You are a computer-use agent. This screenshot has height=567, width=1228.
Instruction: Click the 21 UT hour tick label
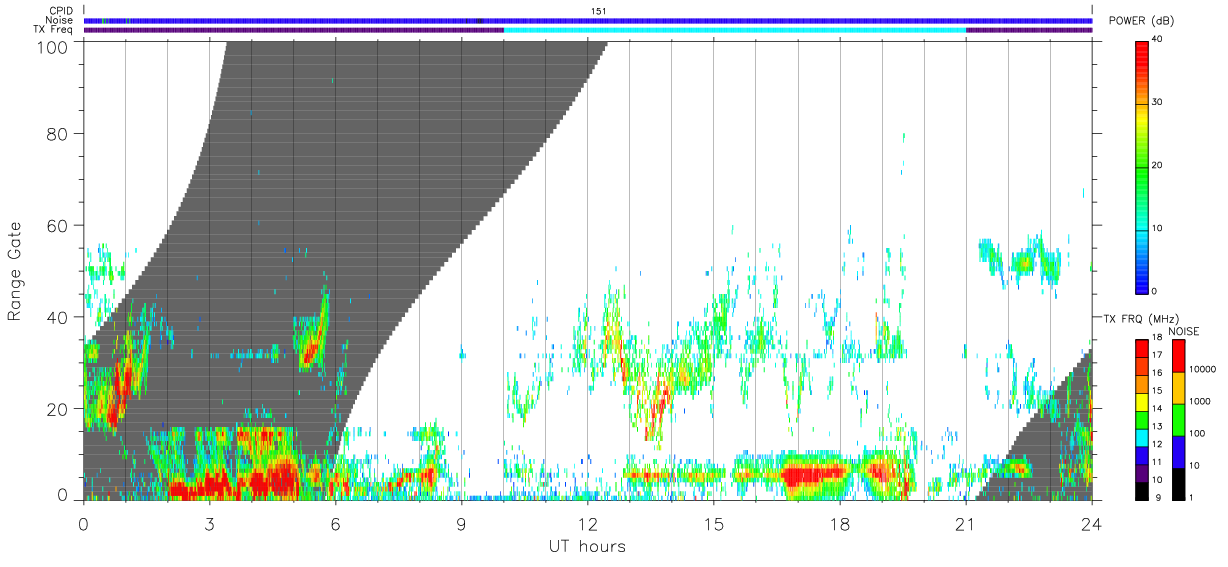click(x=966, y=524)
